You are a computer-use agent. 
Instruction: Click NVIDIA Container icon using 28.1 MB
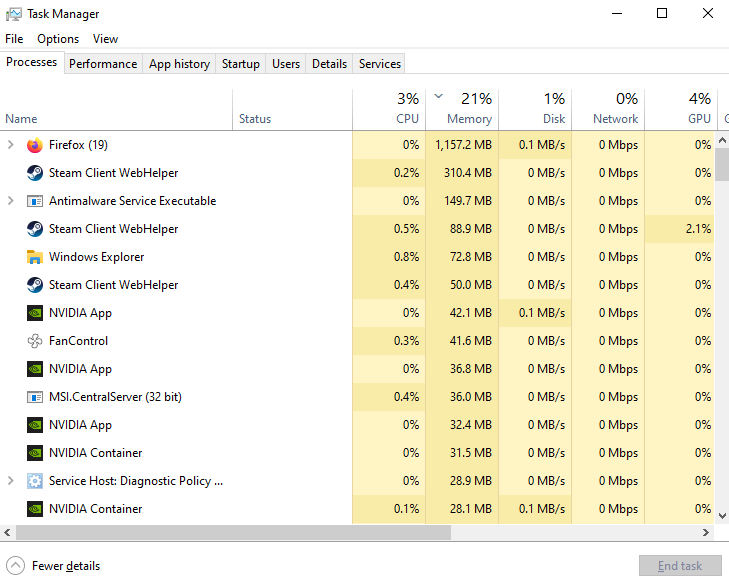tap(35, 509)
